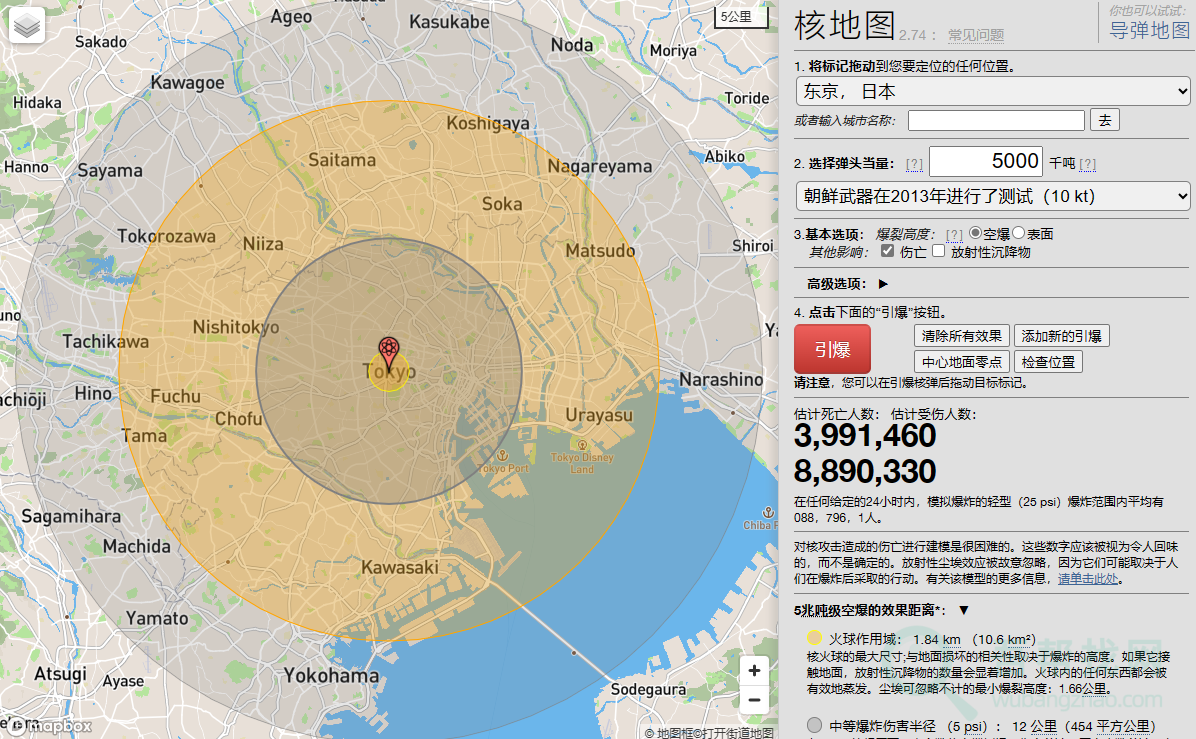Click the yellow fireball radius color swatch
1196x739 pixels.
coord(815,639)
